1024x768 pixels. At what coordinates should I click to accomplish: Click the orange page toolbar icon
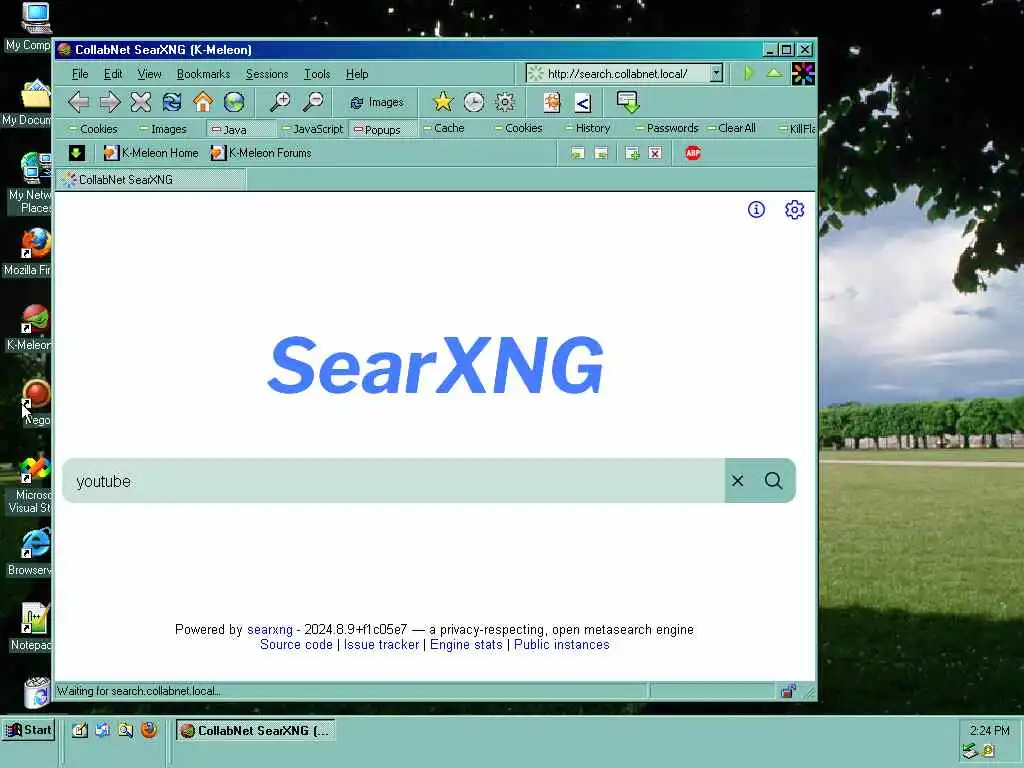point(552,102)
